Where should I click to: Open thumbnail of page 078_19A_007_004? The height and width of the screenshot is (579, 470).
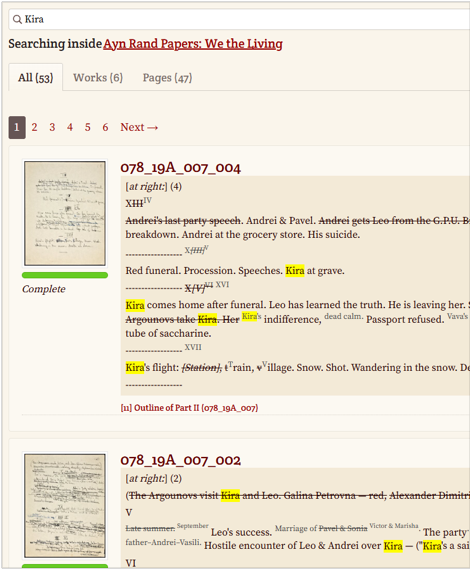click(x=65, y=213)
